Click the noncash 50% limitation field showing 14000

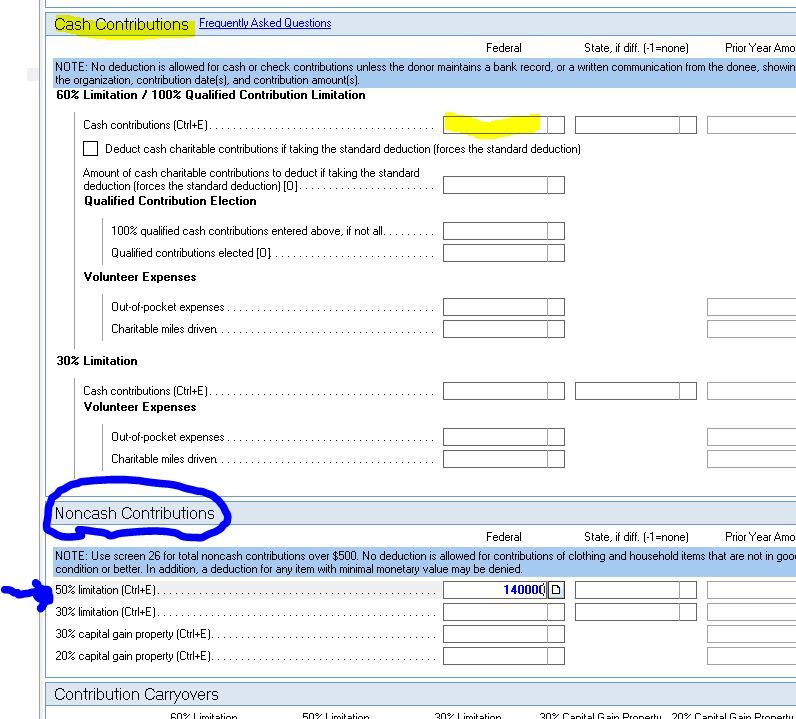point(494,590)
